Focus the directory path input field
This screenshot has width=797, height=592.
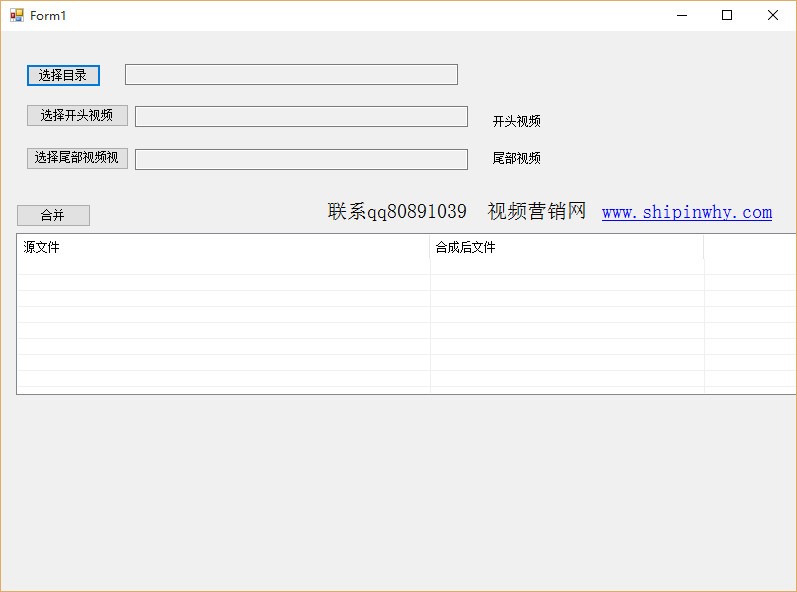(x=291, y=75)
